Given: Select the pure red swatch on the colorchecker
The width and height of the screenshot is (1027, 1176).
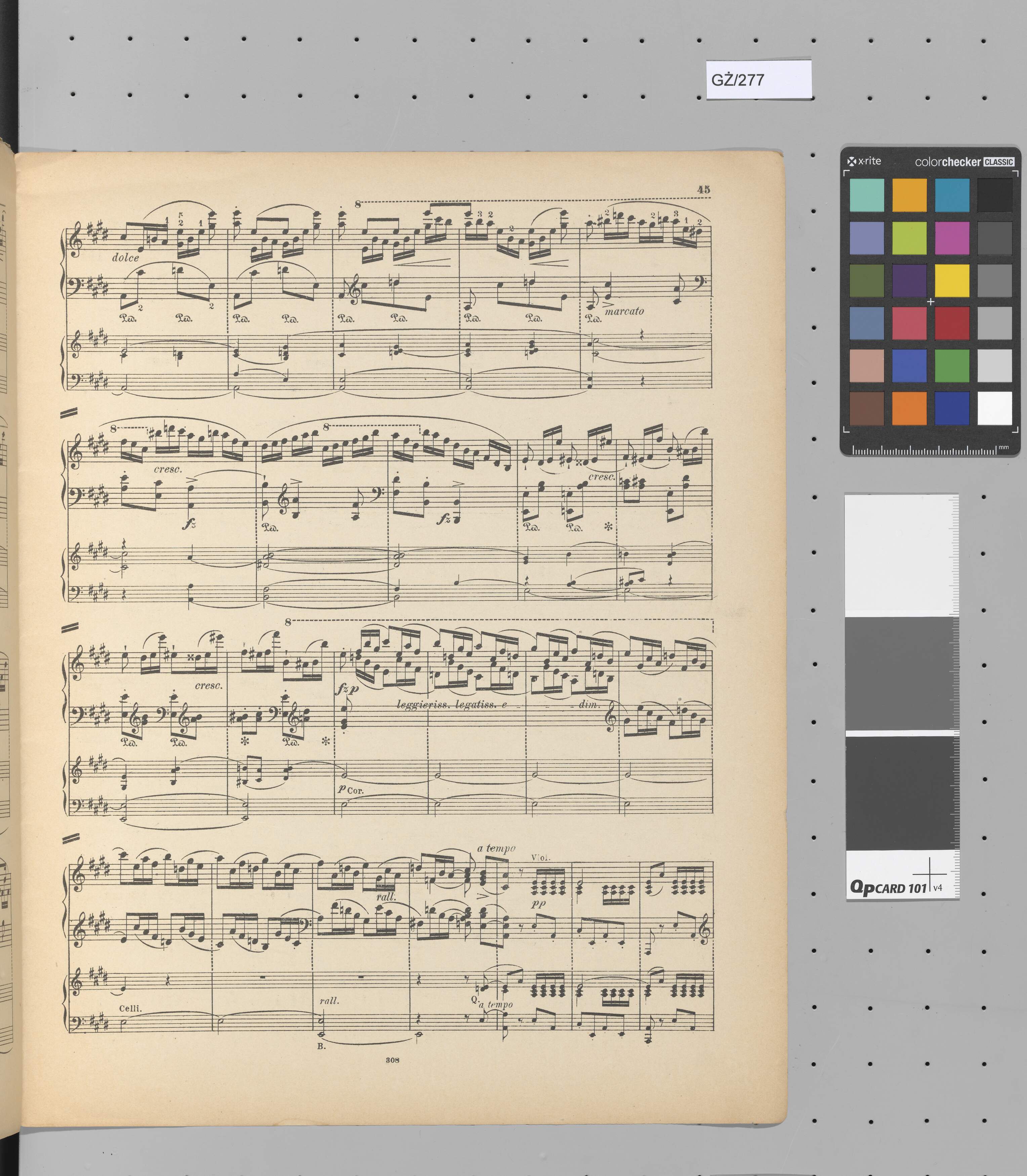Looking at the screenshot, I should [952, 323].
